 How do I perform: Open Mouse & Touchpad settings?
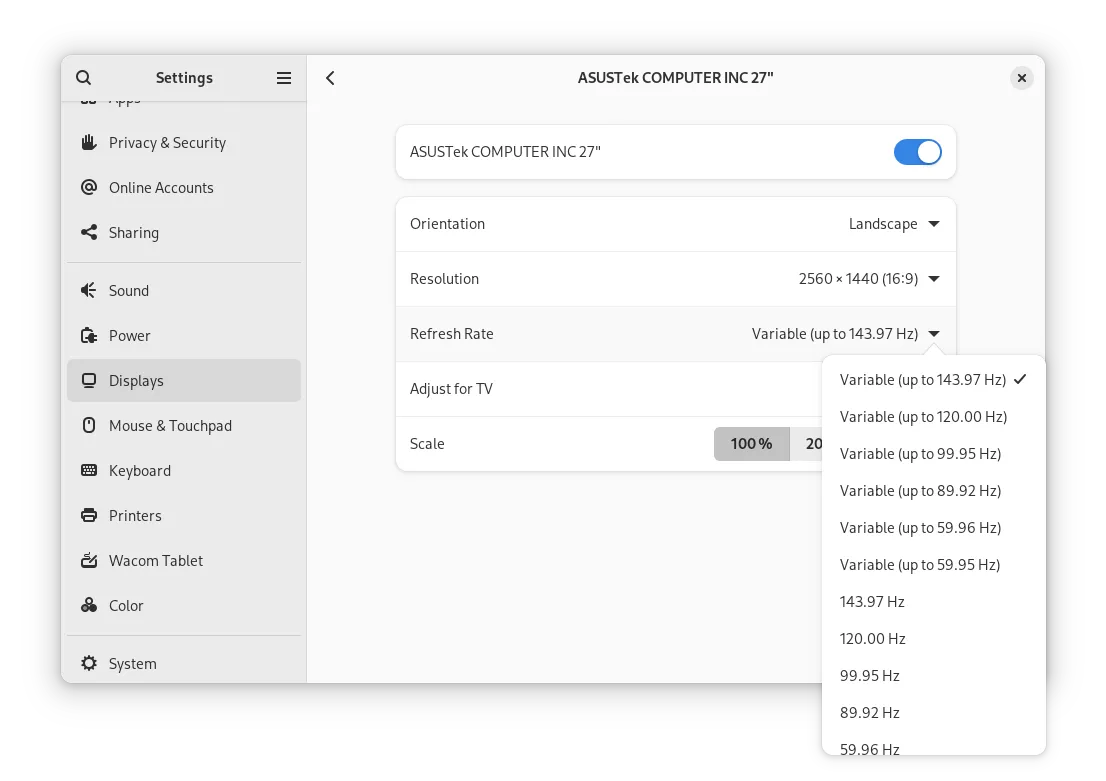170,426
